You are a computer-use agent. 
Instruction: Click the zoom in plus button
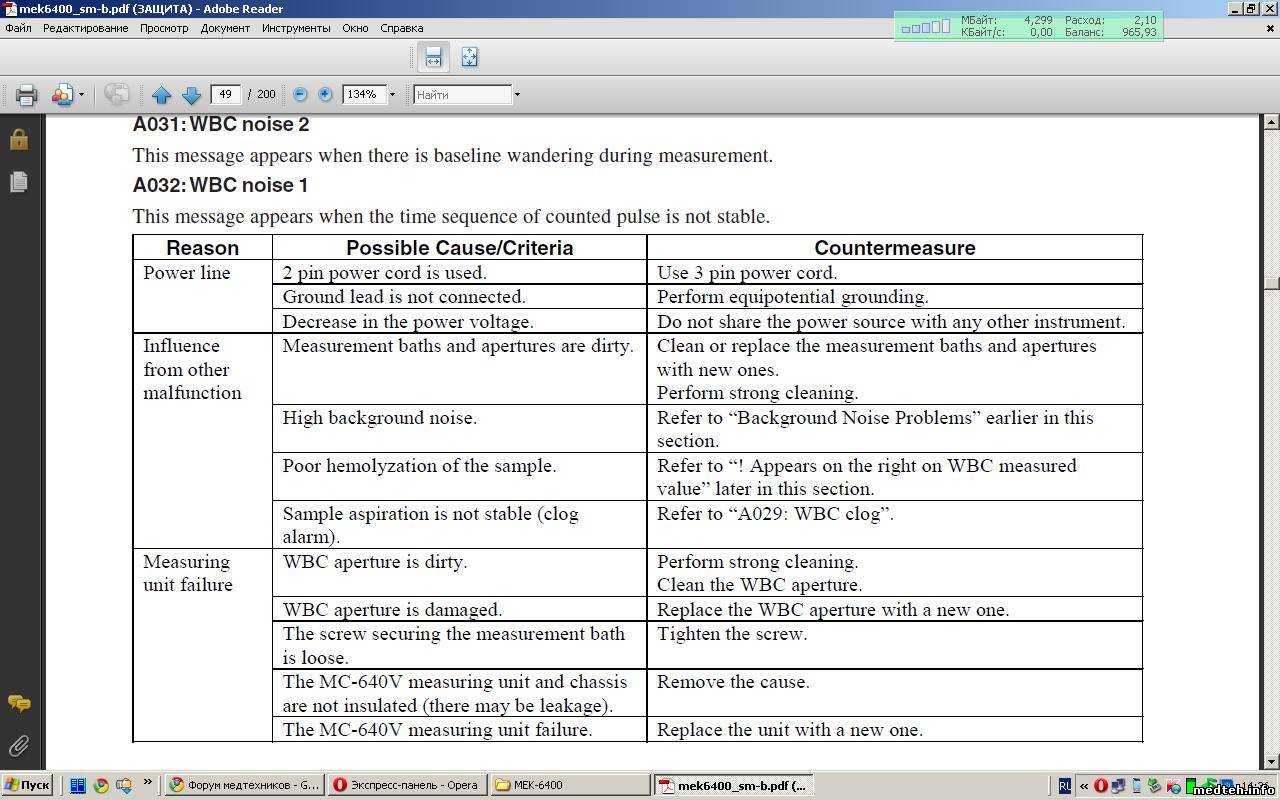[325, 94]
